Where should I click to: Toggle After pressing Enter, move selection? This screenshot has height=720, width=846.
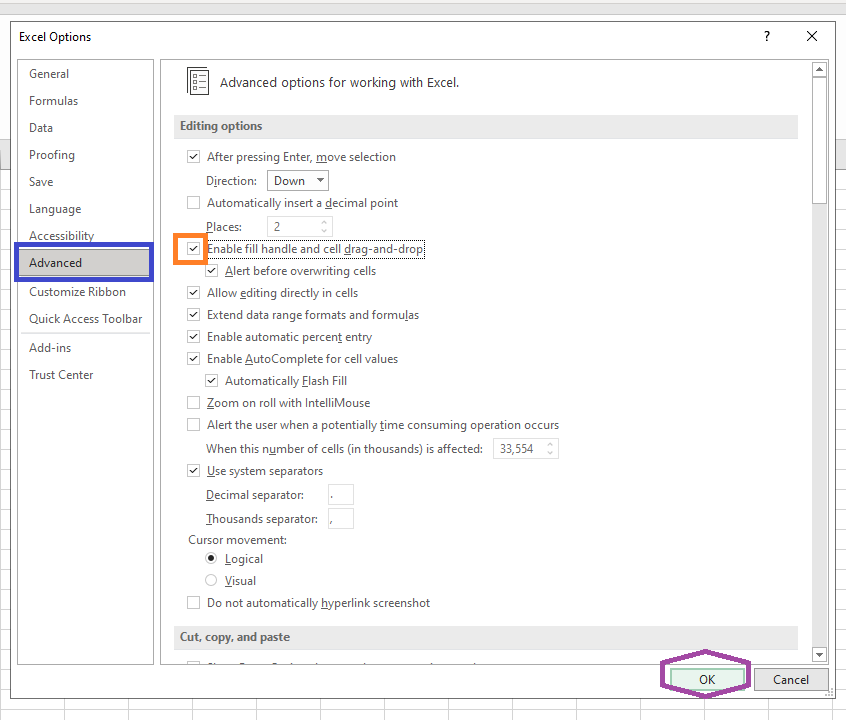(x=193, y=157)
